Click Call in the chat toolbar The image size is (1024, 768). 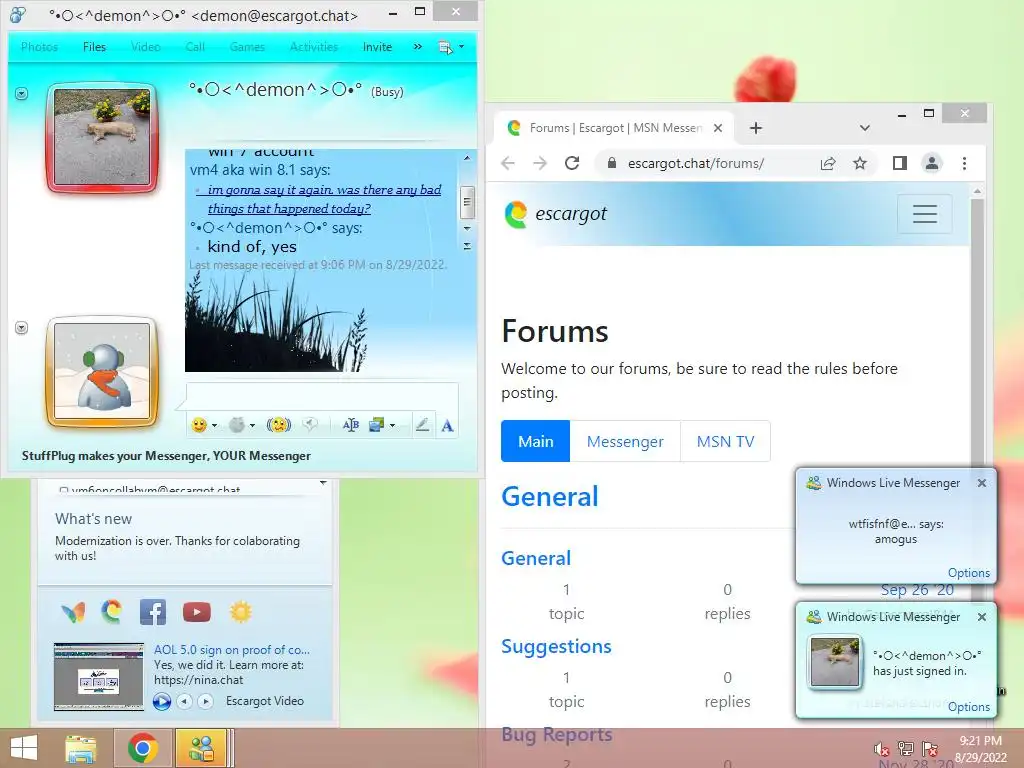195,47
